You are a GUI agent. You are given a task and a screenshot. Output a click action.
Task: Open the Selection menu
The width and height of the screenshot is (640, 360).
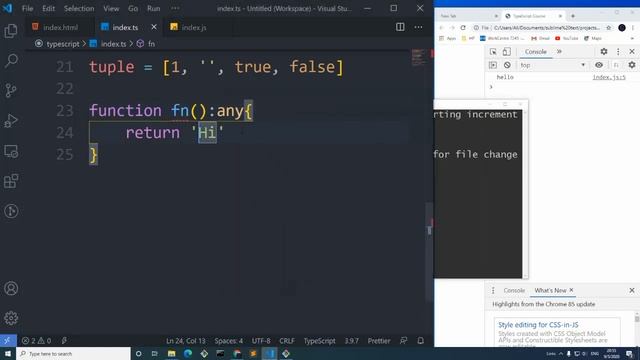[79, 8]
